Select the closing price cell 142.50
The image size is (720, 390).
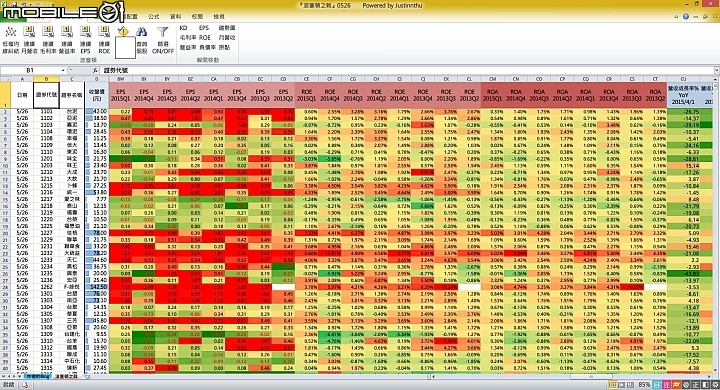96,287
